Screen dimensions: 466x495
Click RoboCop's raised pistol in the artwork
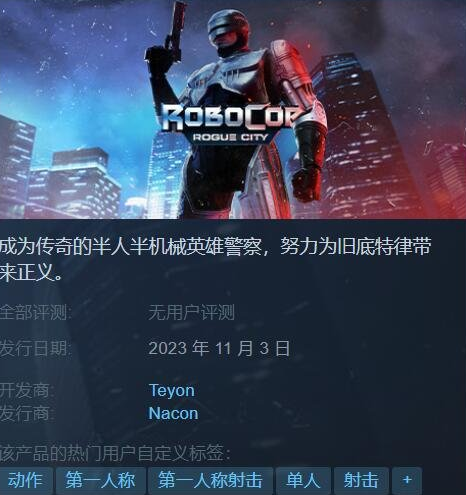174,32
